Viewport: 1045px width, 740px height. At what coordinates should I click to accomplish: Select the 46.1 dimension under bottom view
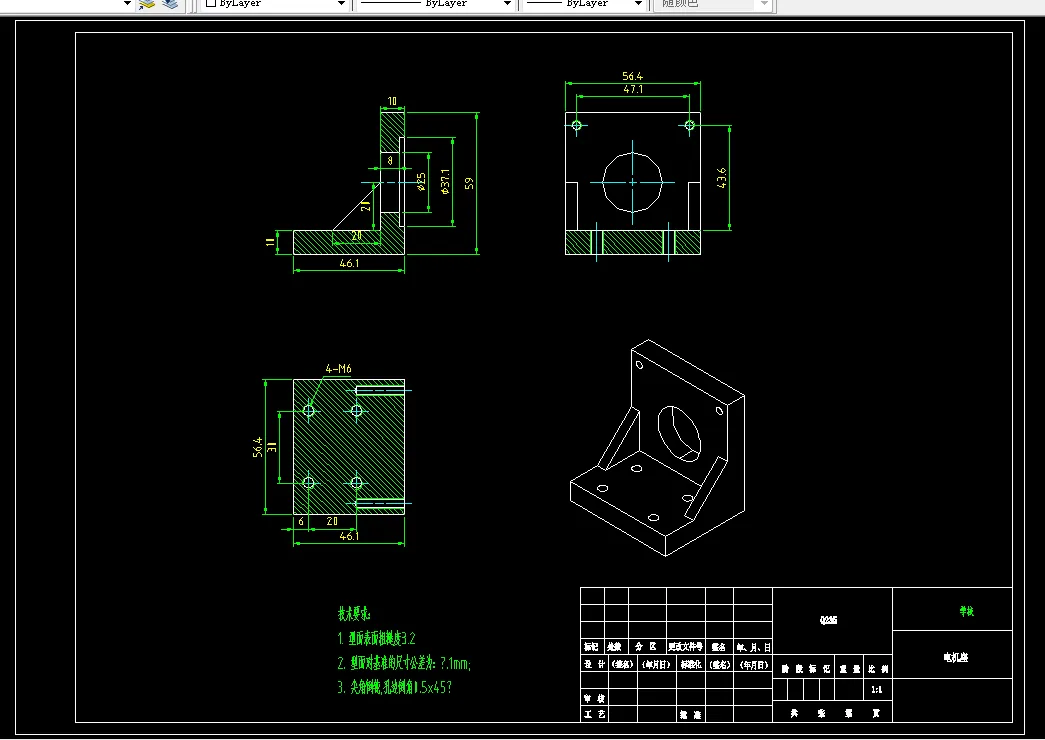pyautogui.click(x=349, y=535)
